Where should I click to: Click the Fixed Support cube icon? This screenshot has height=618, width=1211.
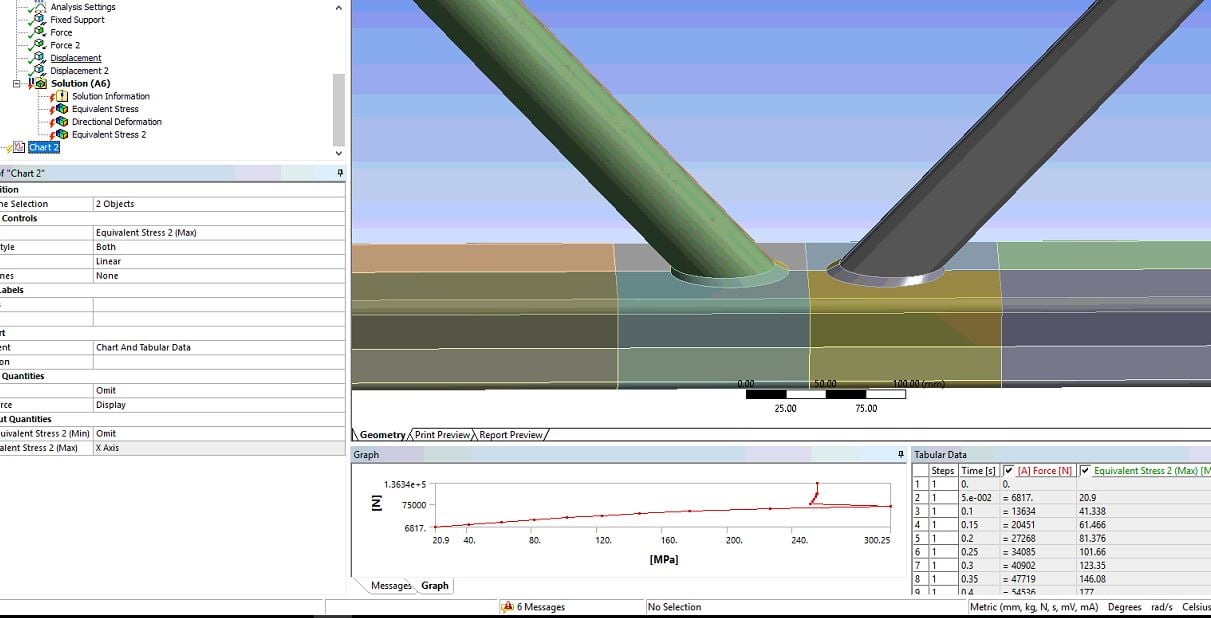39,20
